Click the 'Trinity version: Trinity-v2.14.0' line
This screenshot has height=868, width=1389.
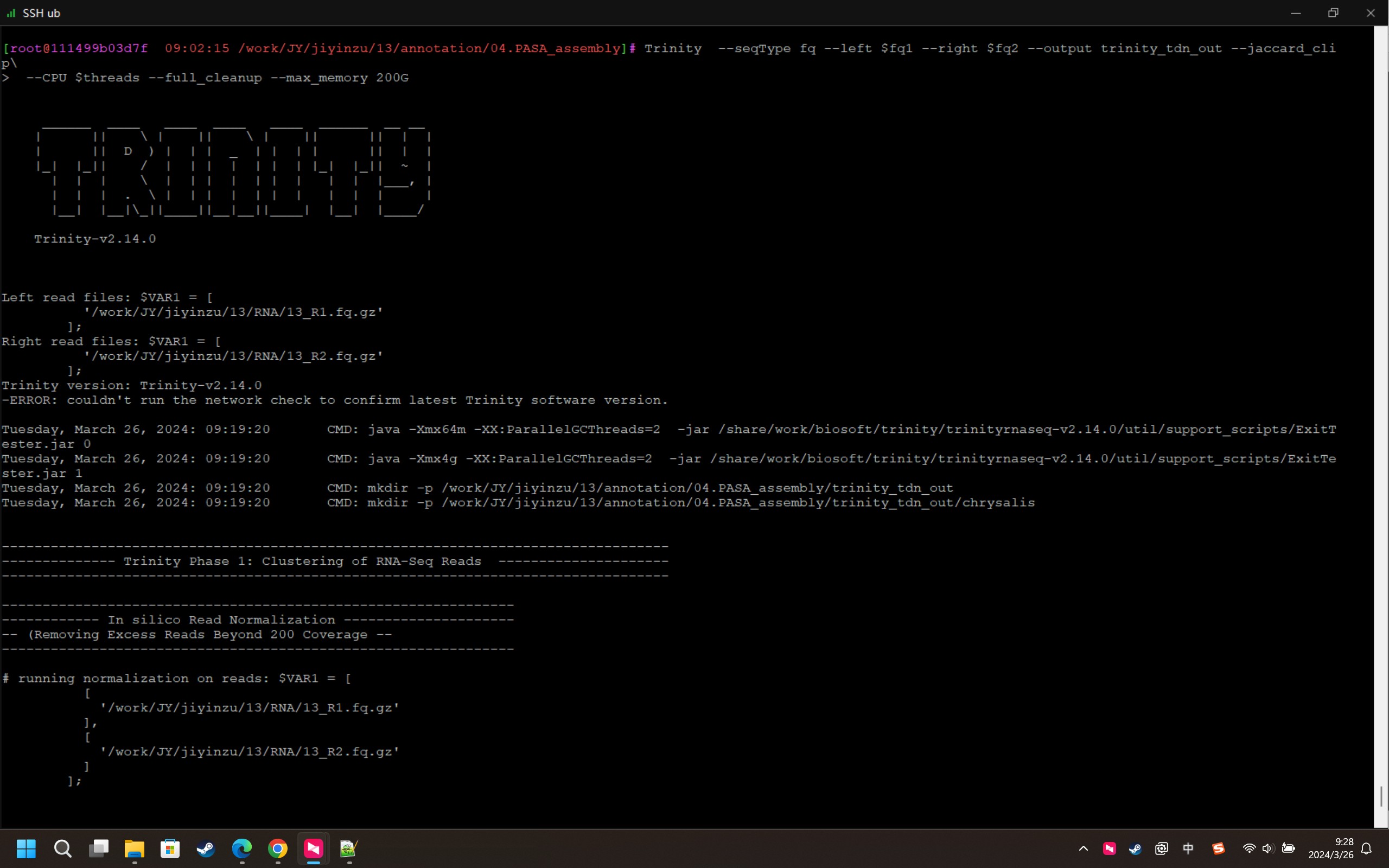click(131, 385)
